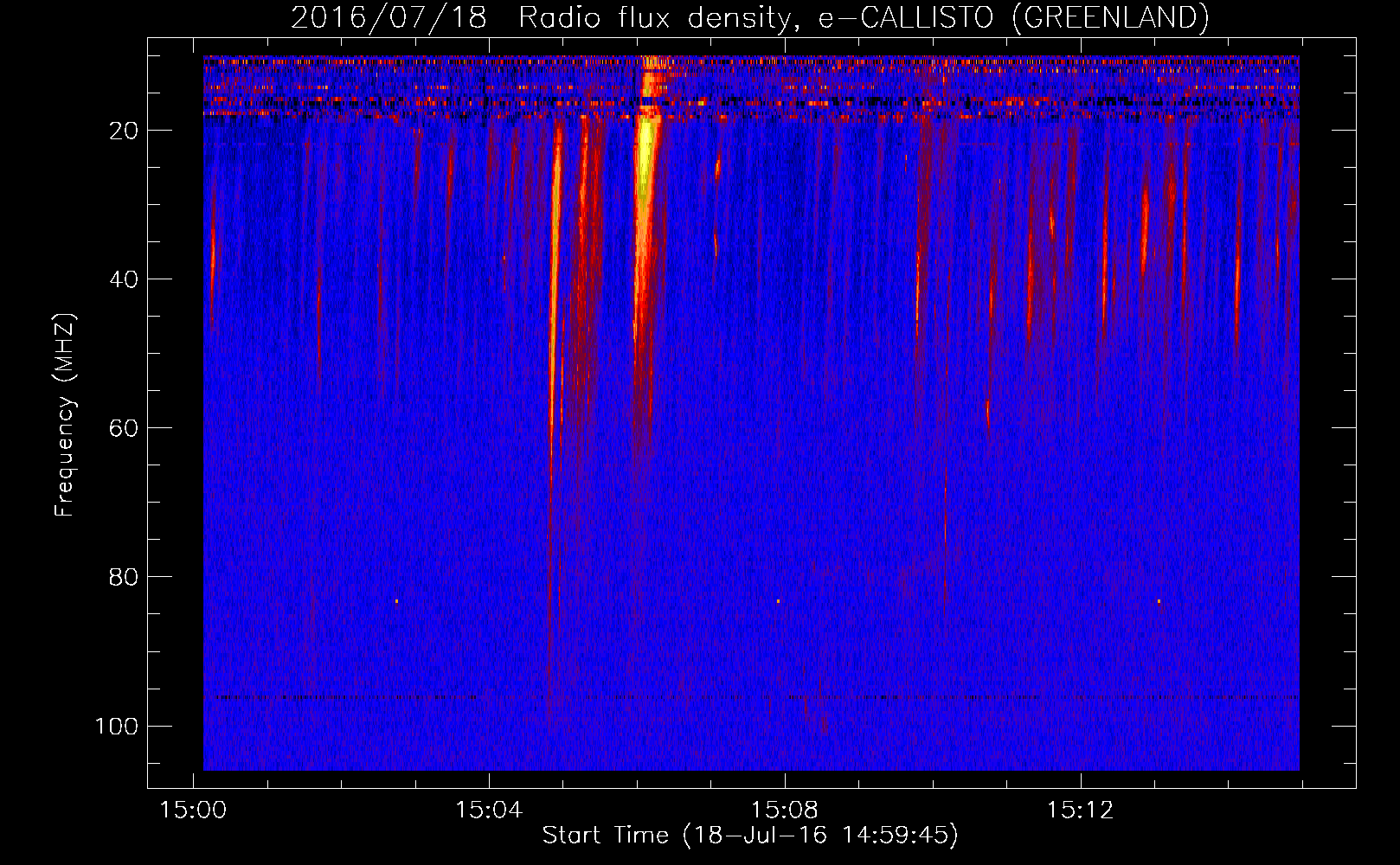Click the small orange dot below 15:08 near 83 MHz
Screen dimensions: 1400x865
point(778,601)
